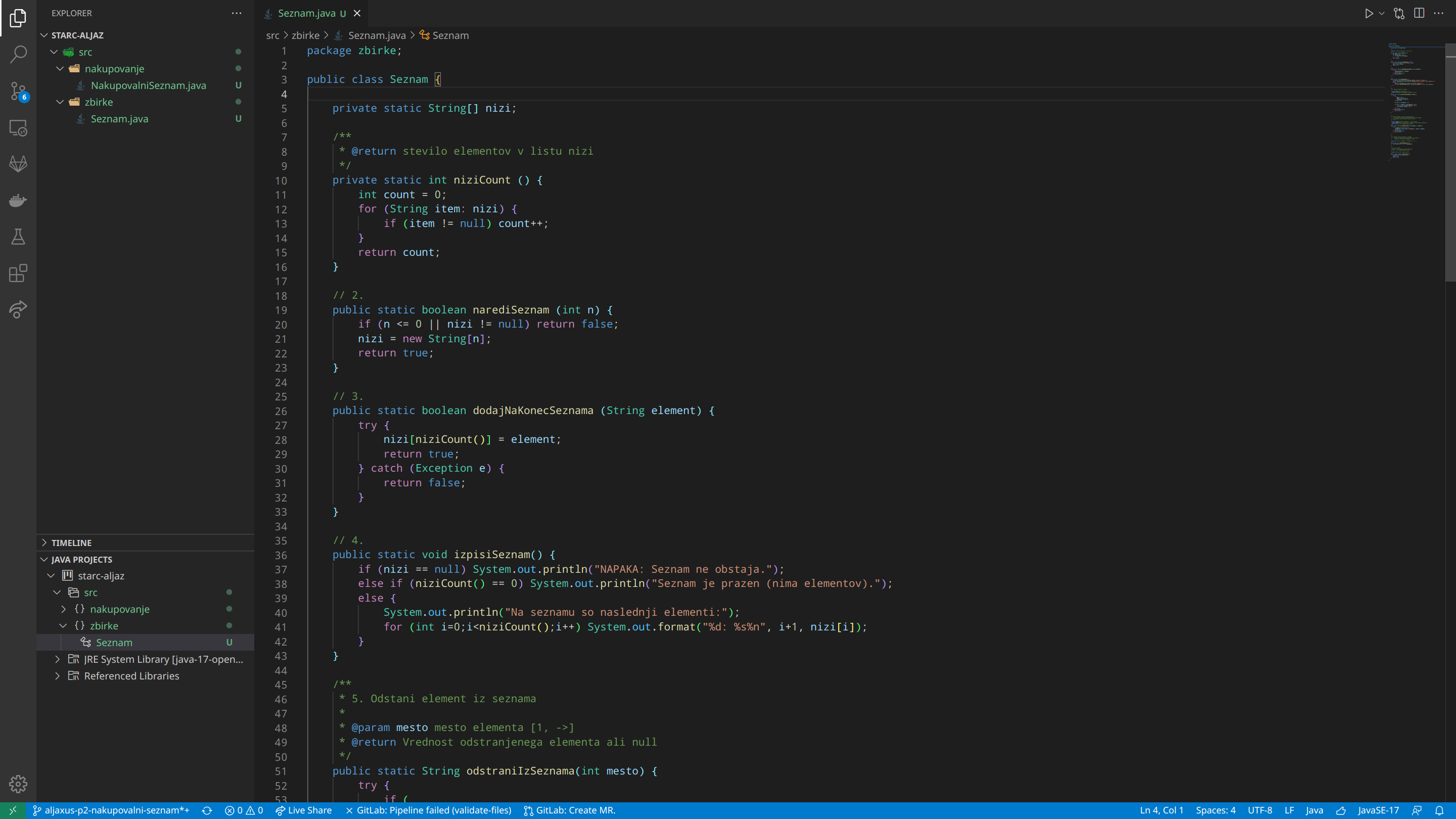Image resolution: width=1456 pixels, height=819 pixels.
Task: Click feedback icon in status bar
Action: coord(1417,810)
